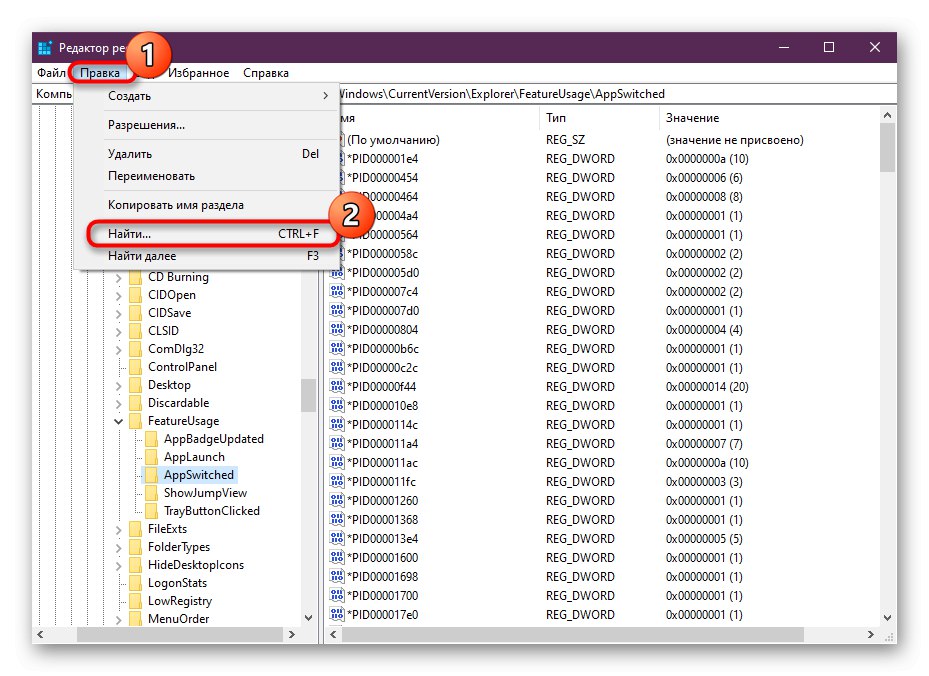Choose Переименовать menu entry
Screen dimensions: 929x676
click(x=206, y=176)
